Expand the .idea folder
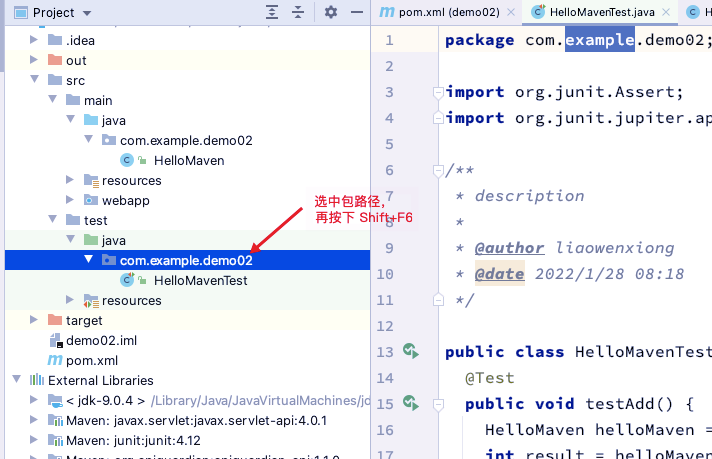The height and width of the screenshot is (459, 712). 34,40
